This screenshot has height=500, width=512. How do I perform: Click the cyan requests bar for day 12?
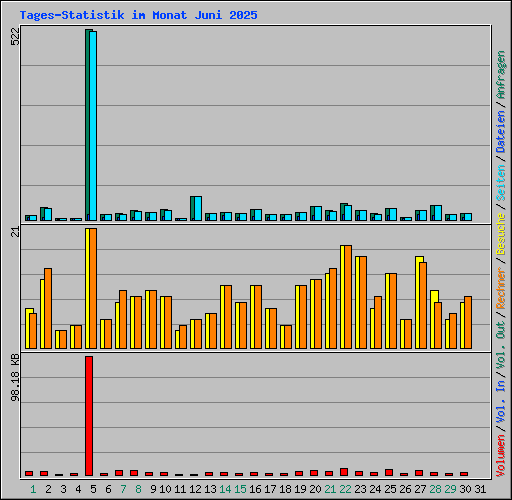coord(198,209)
